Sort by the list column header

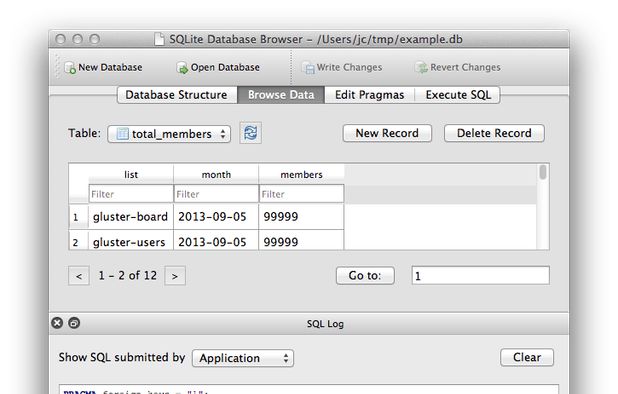pos(131,175)
